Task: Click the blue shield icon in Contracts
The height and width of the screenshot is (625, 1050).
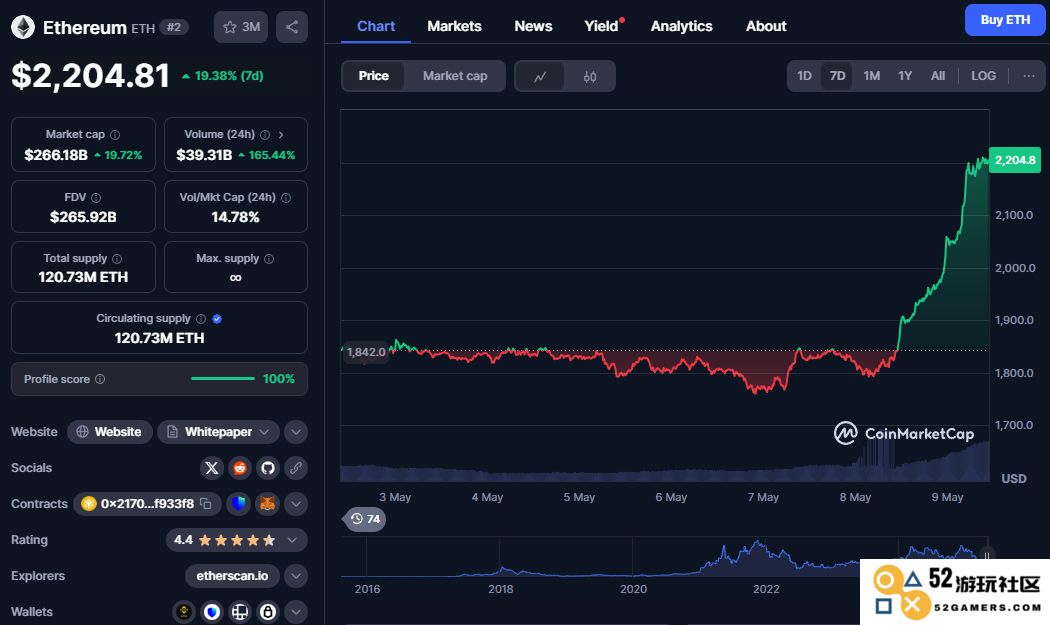Action: coord(239,504)
